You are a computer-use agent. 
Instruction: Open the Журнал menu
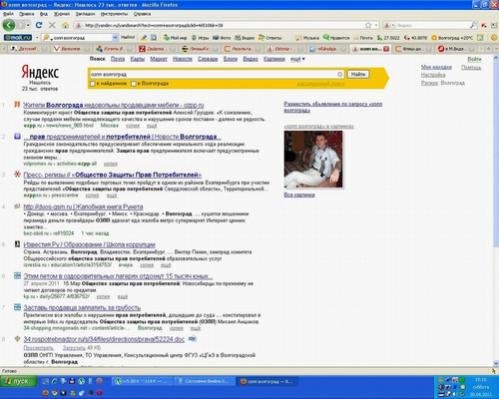62,14
